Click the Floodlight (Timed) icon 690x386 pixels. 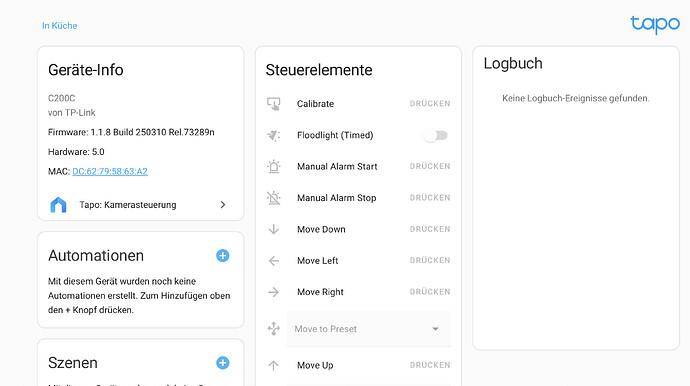(273, 136)
